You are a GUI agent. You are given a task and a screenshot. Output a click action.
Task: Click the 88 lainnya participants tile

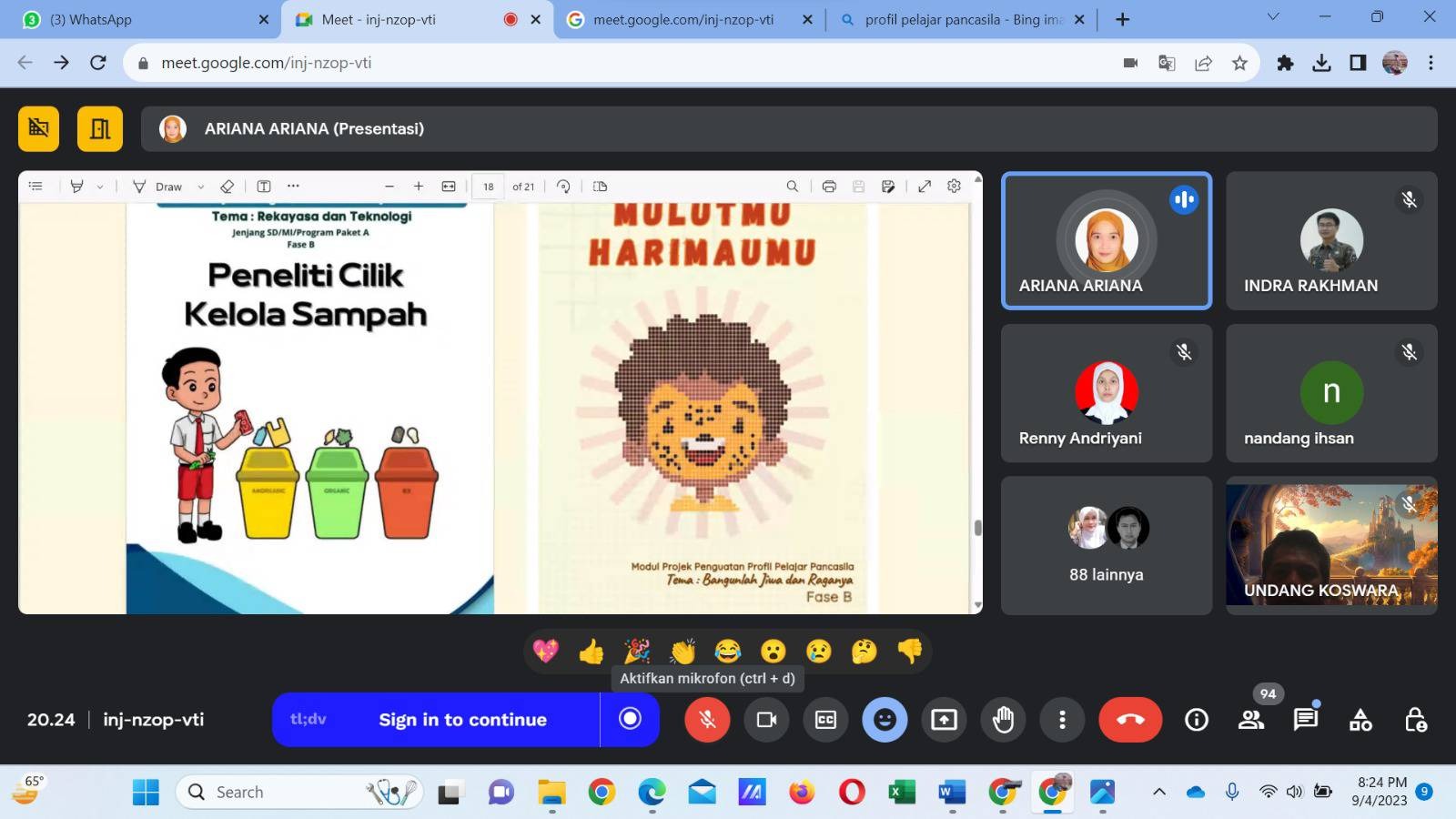(x=1107, y=545)
